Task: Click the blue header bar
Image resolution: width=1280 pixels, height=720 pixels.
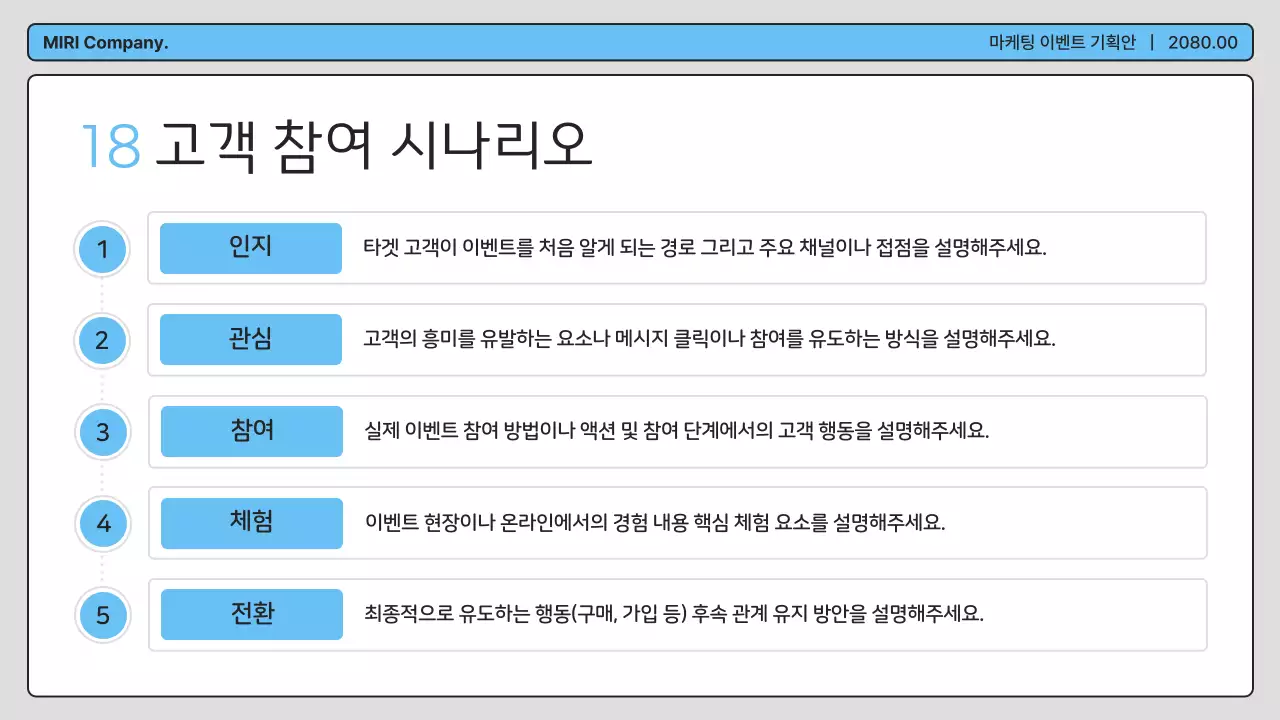Action: pos(640,41)
